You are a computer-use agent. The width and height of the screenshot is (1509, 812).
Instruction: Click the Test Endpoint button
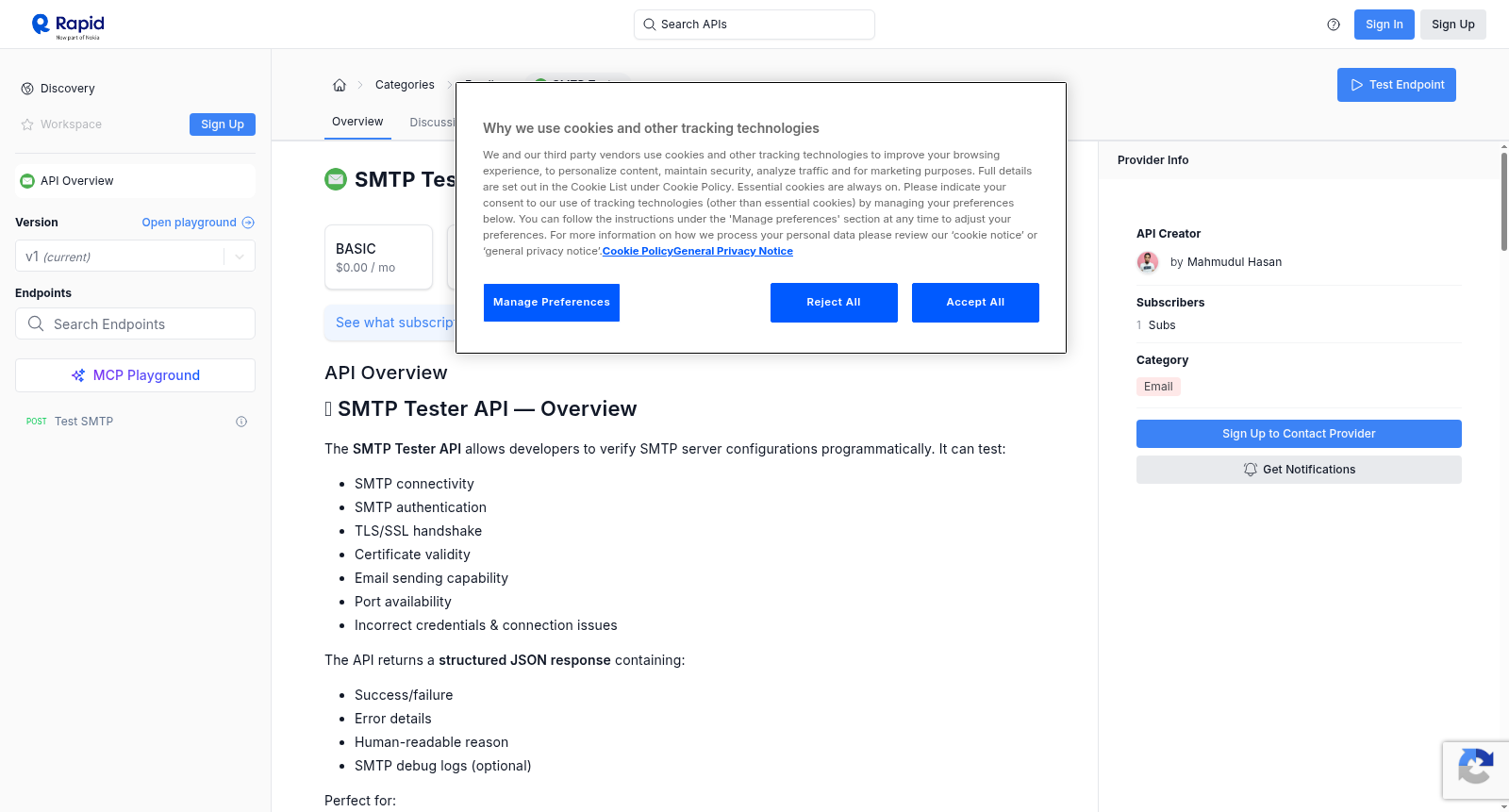tap(1397, 85)
